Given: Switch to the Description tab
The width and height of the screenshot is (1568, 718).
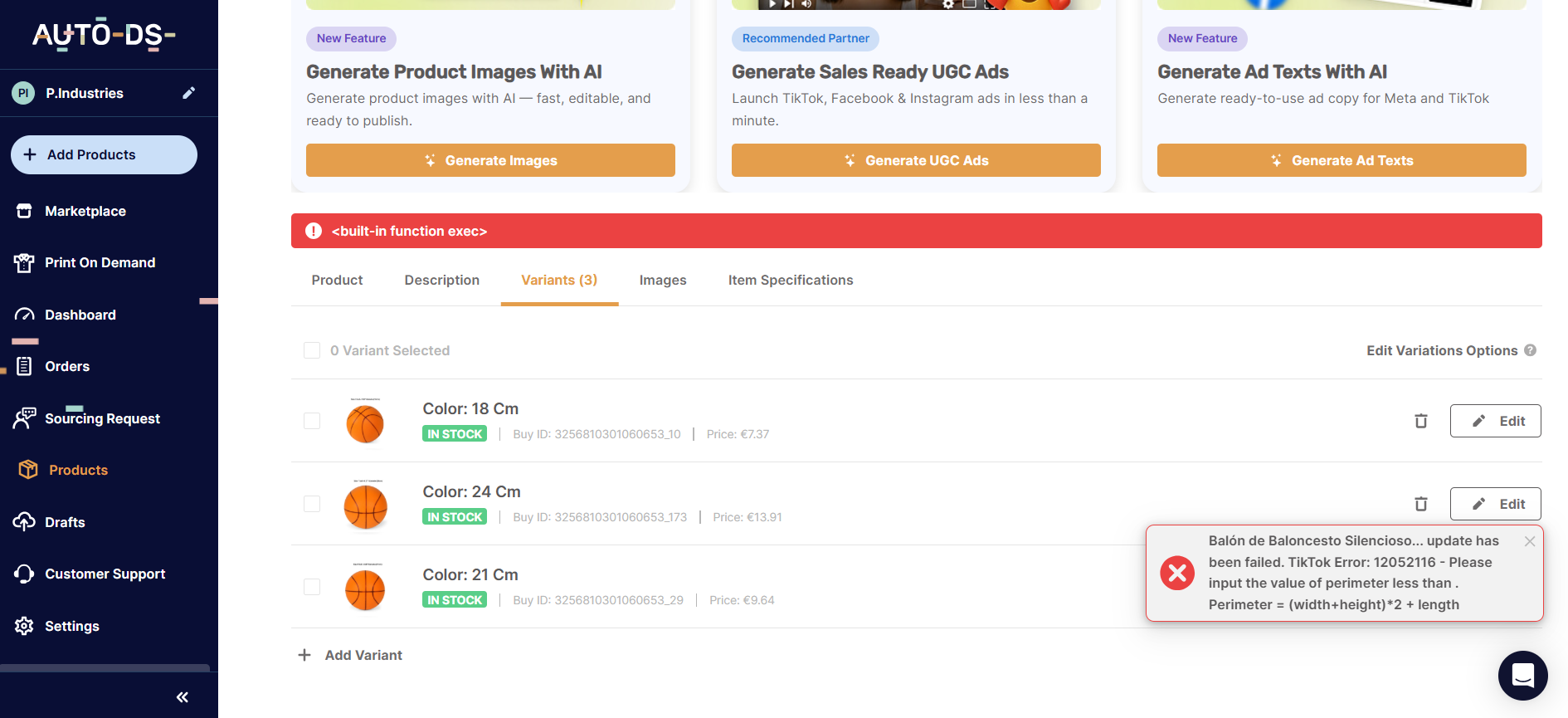Looking at the screenshot, I should pyautogui.click(x=441, y=281).
